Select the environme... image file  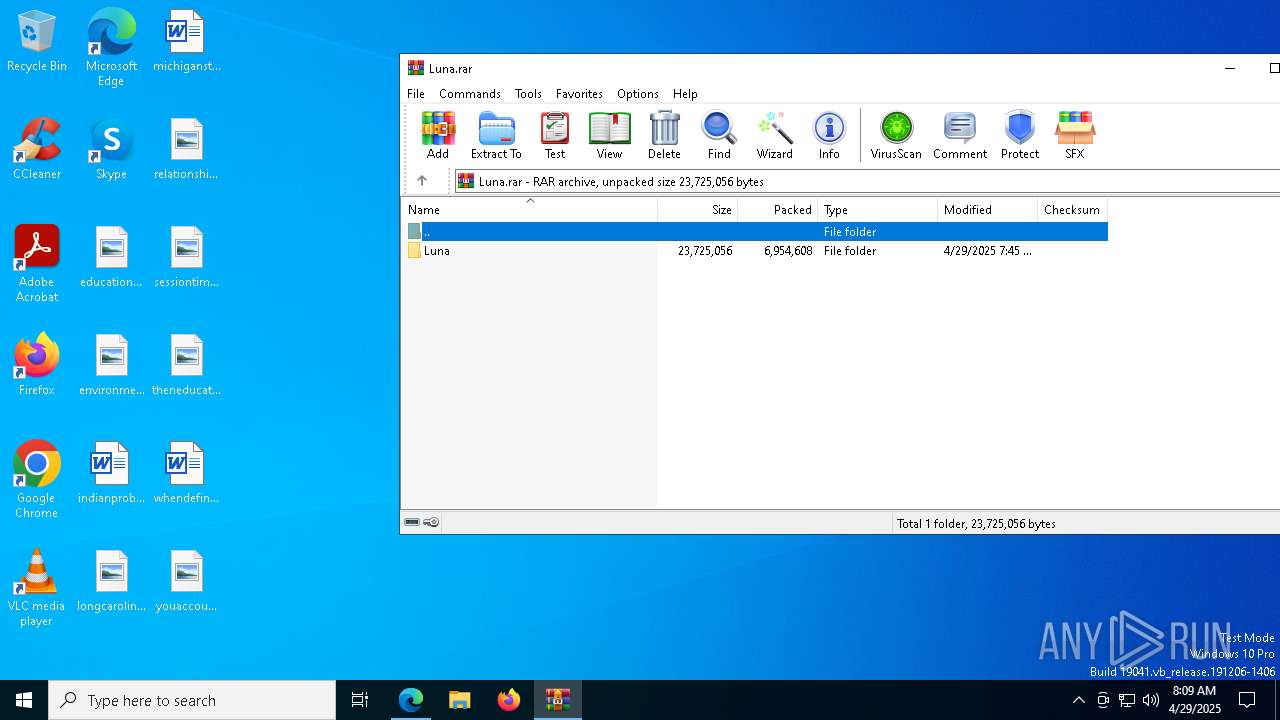pyautogui.click(x=111, y=365)
